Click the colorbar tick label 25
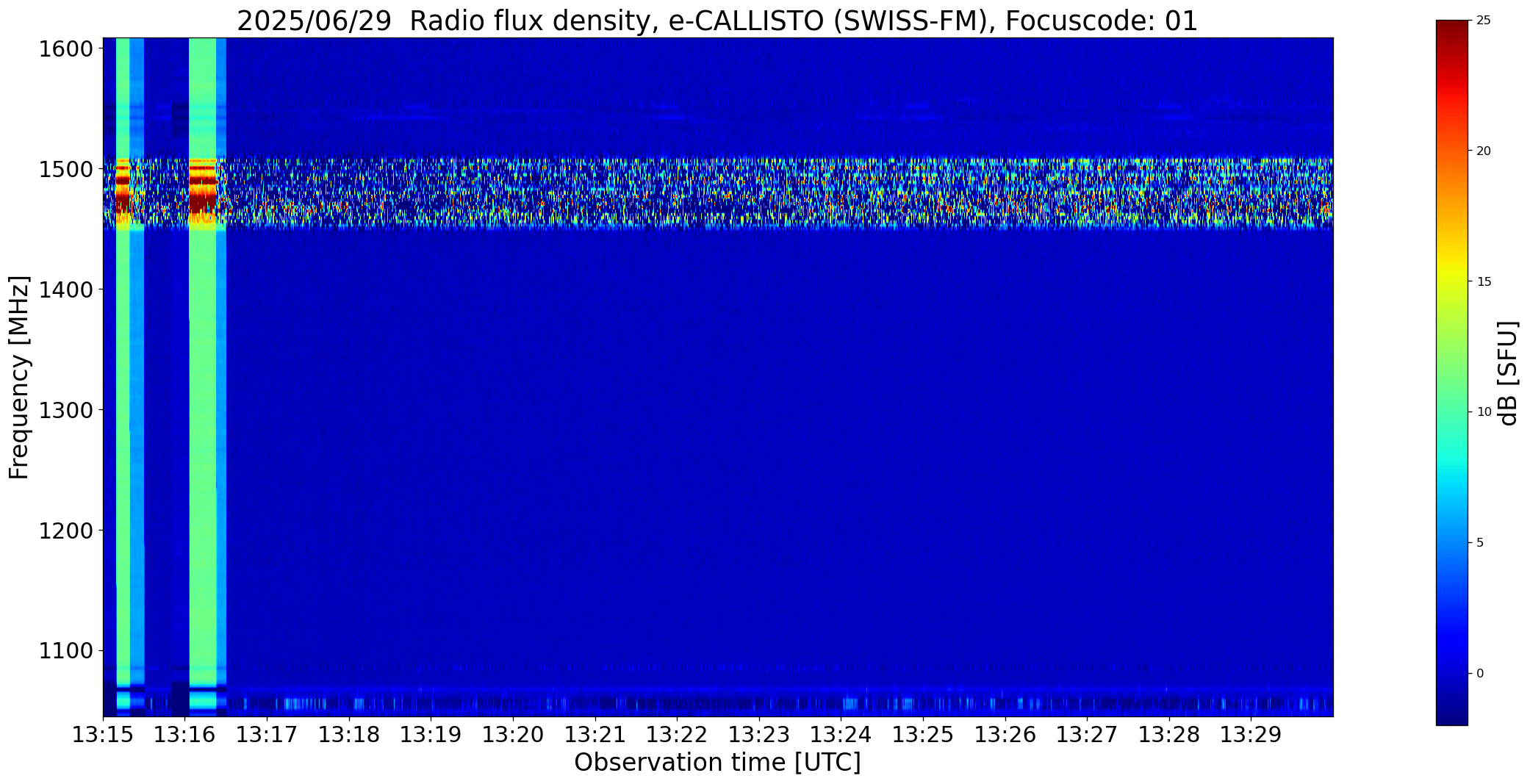 click(x=1484, y=20)
